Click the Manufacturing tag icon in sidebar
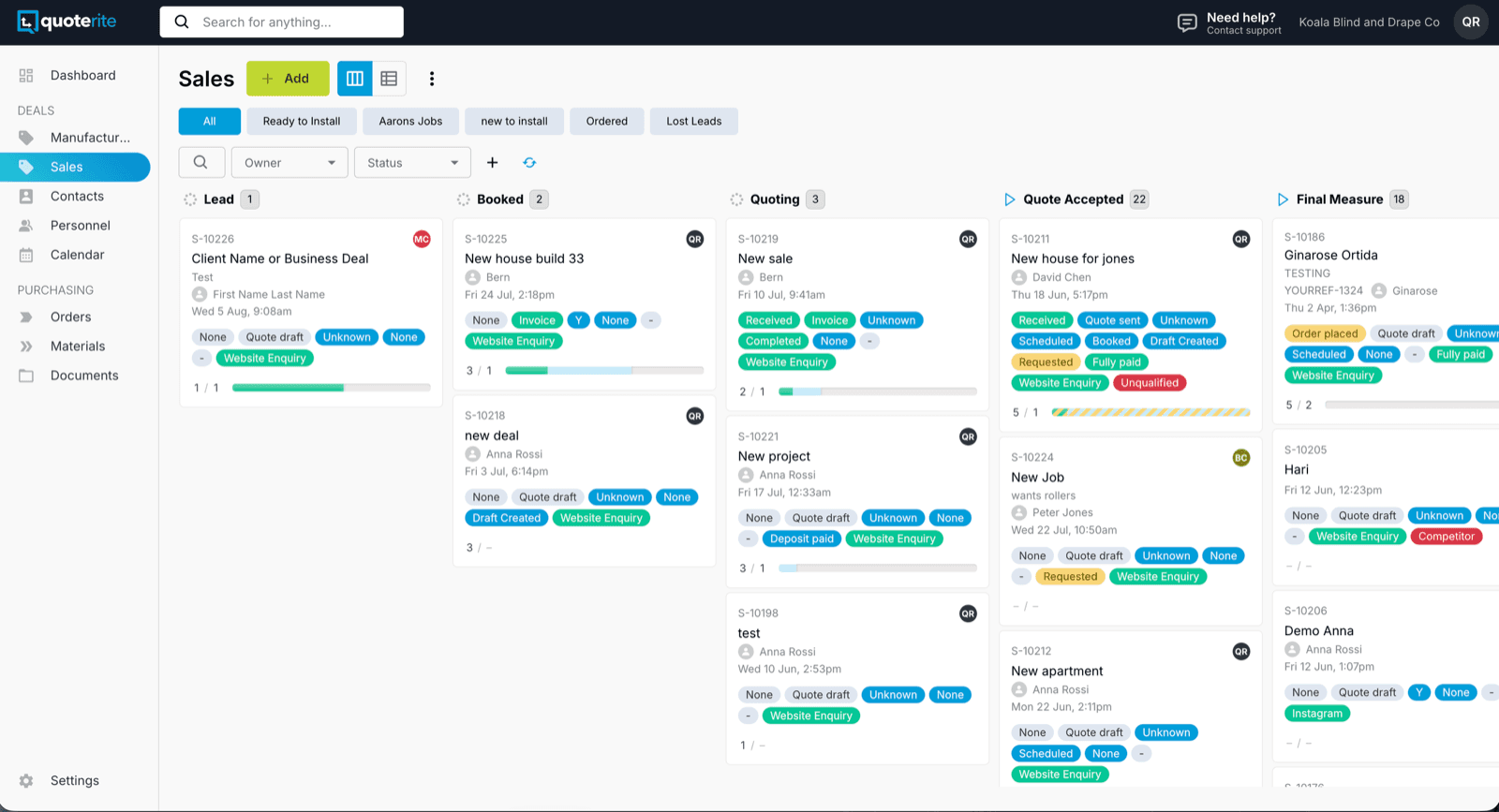This screenshot has height=812, width=1499. coord(26,138)
